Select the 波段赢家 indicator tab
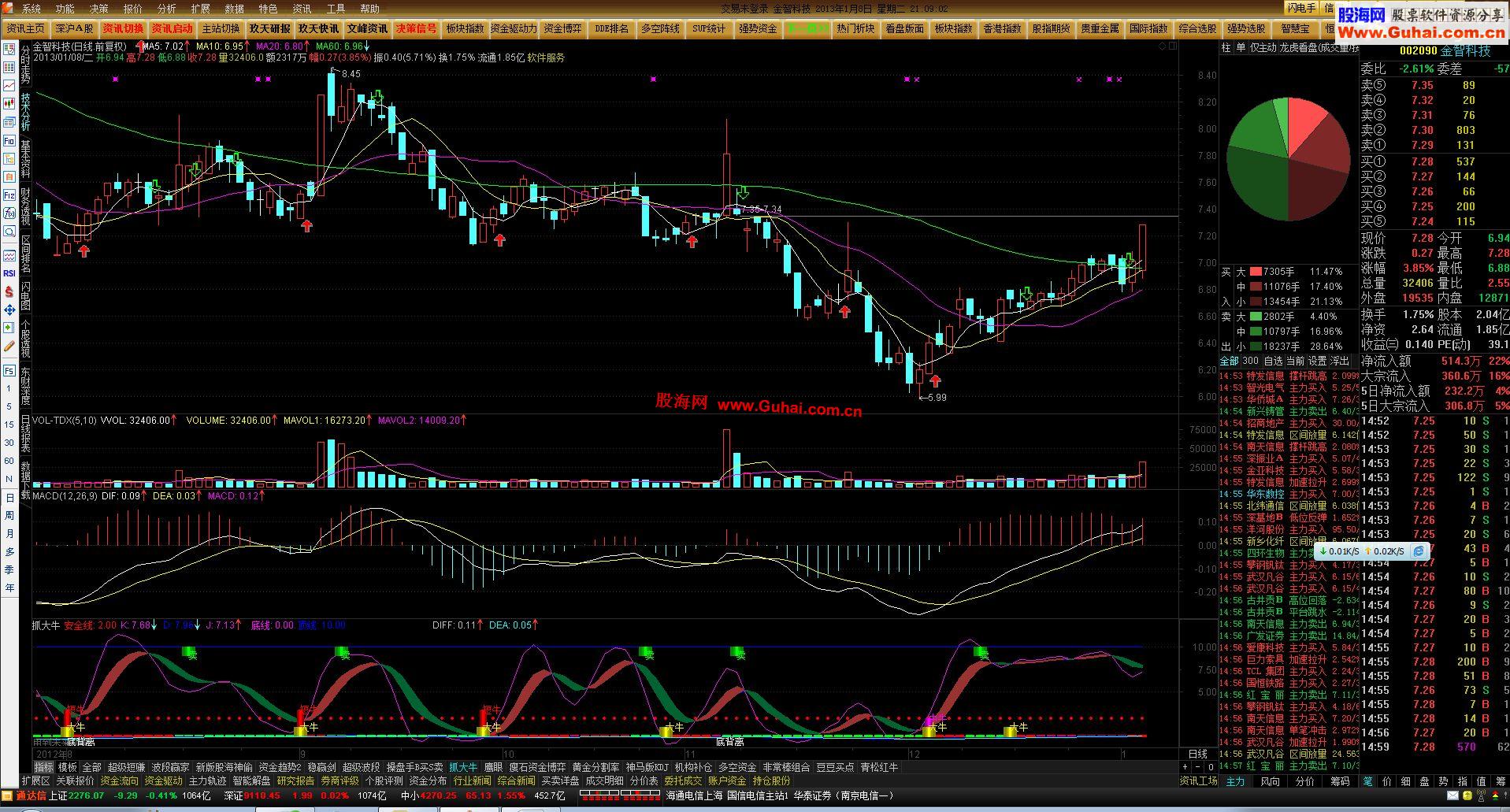Viewport: 1510px width, 812px height. (x=170, y=767)
